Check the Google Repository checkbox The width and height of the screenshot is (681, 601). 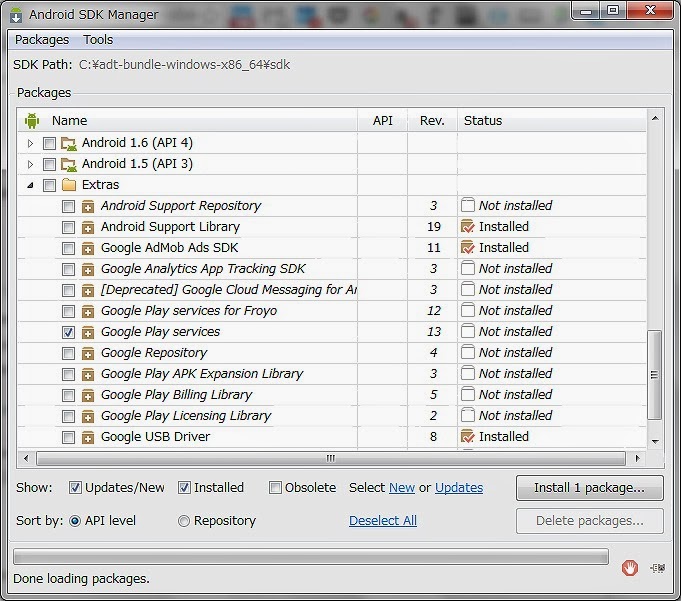point(68,353)
